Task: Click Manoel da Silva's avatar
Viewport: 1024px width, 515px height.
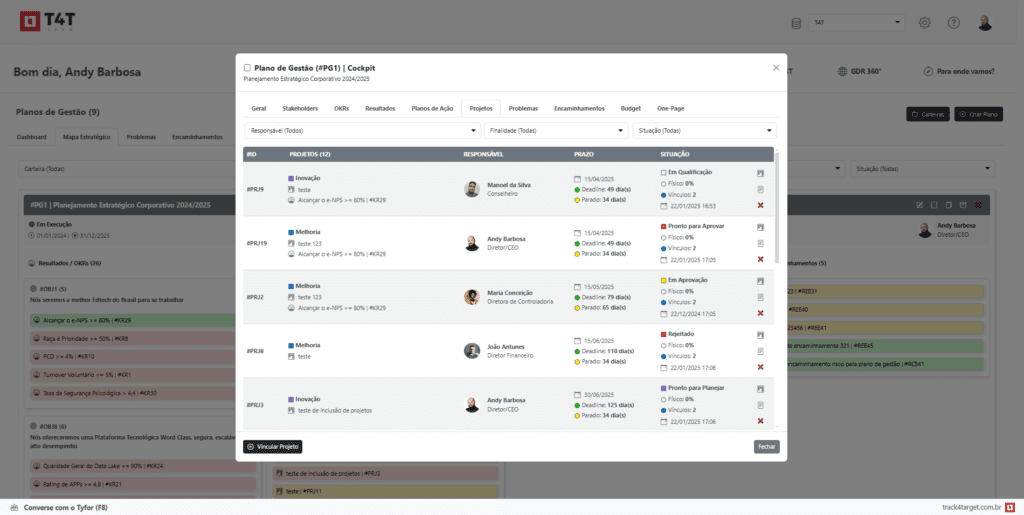Action: tap(472, 188)
